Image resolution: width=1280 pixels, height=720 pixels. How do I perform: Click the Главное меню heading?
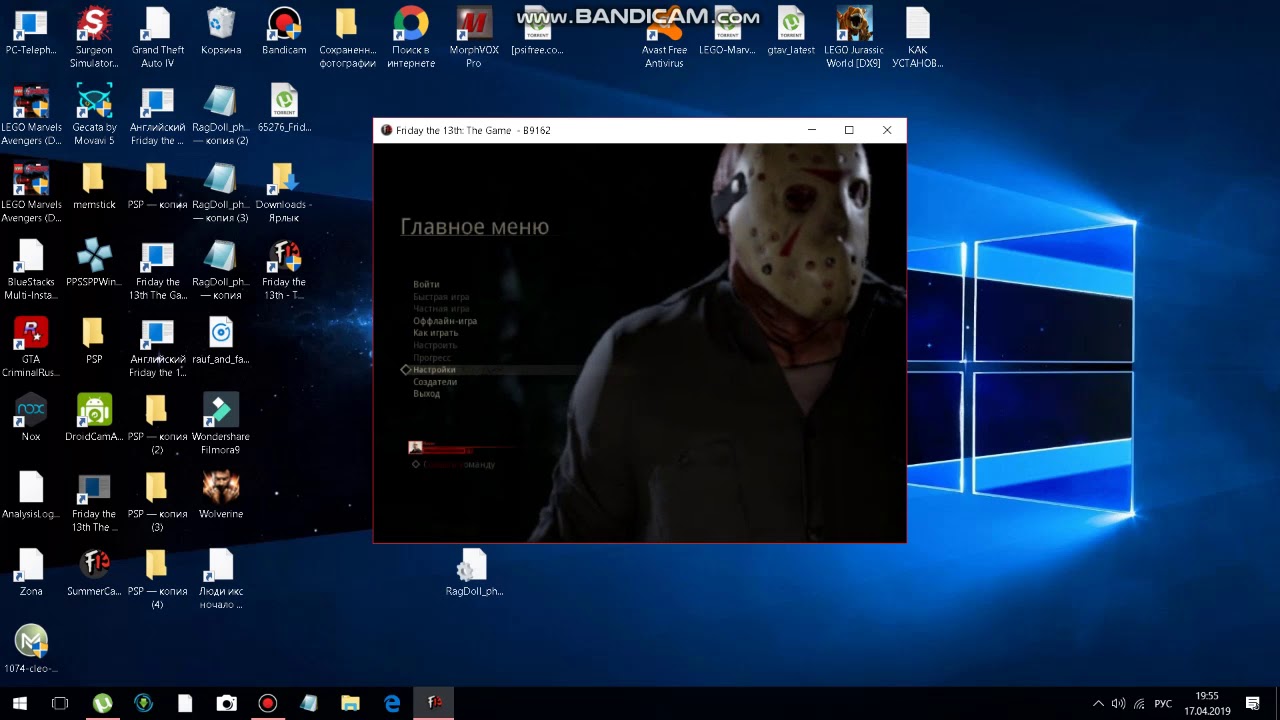coord(474,227)
